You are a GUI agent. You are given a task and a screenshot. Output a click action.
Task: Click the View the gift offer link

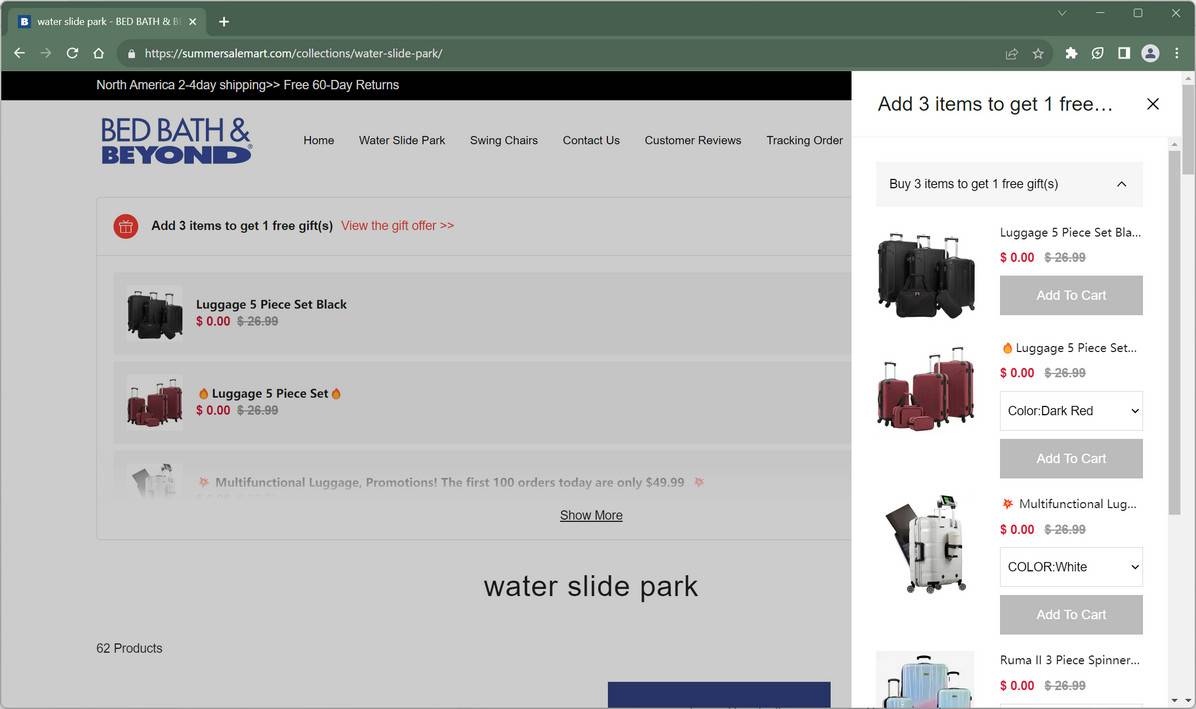397,226
